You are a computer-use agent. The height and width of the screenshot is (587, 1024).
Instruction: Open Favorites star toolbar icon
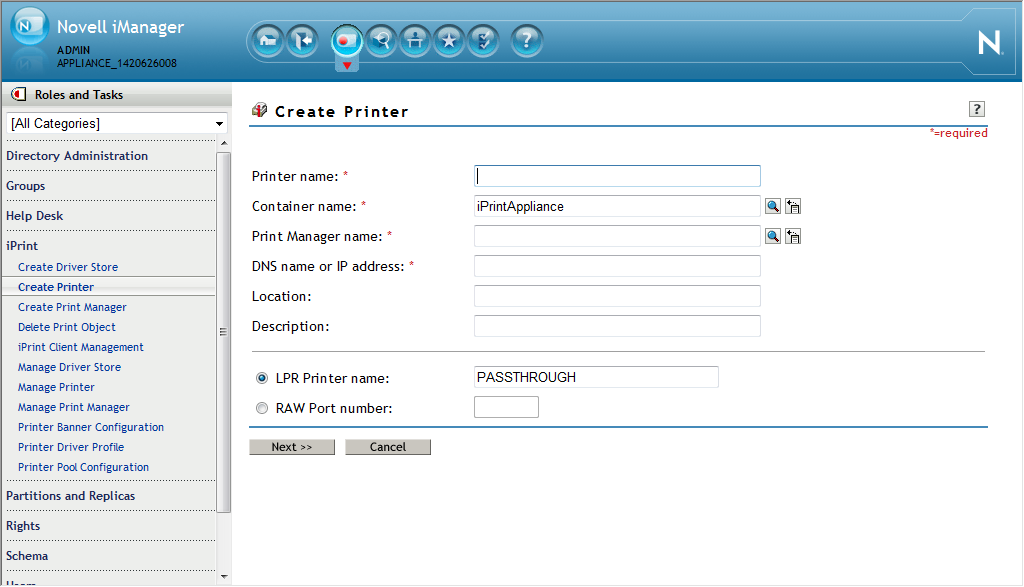coord(449,41)
